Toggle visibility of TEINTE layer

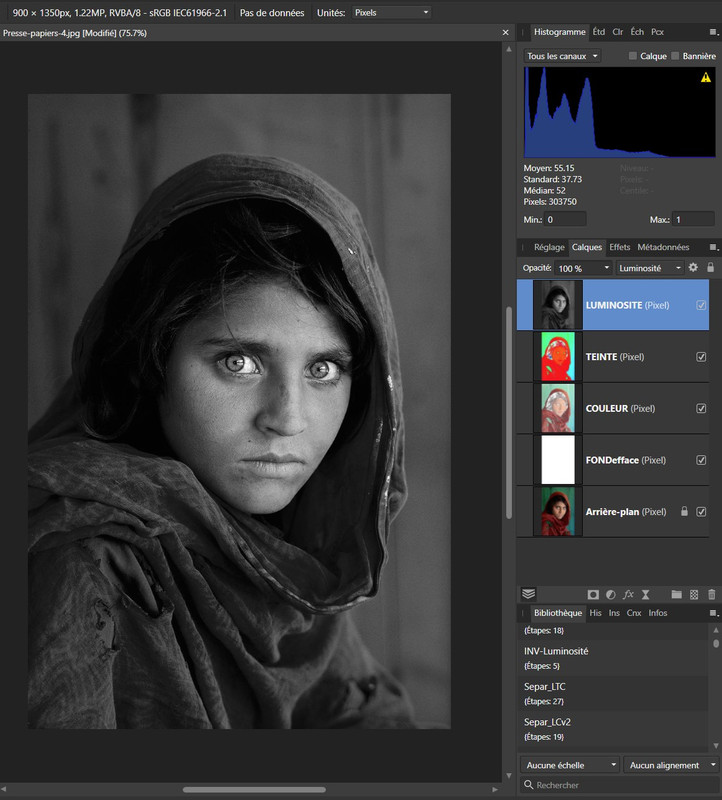click(701, 357)
